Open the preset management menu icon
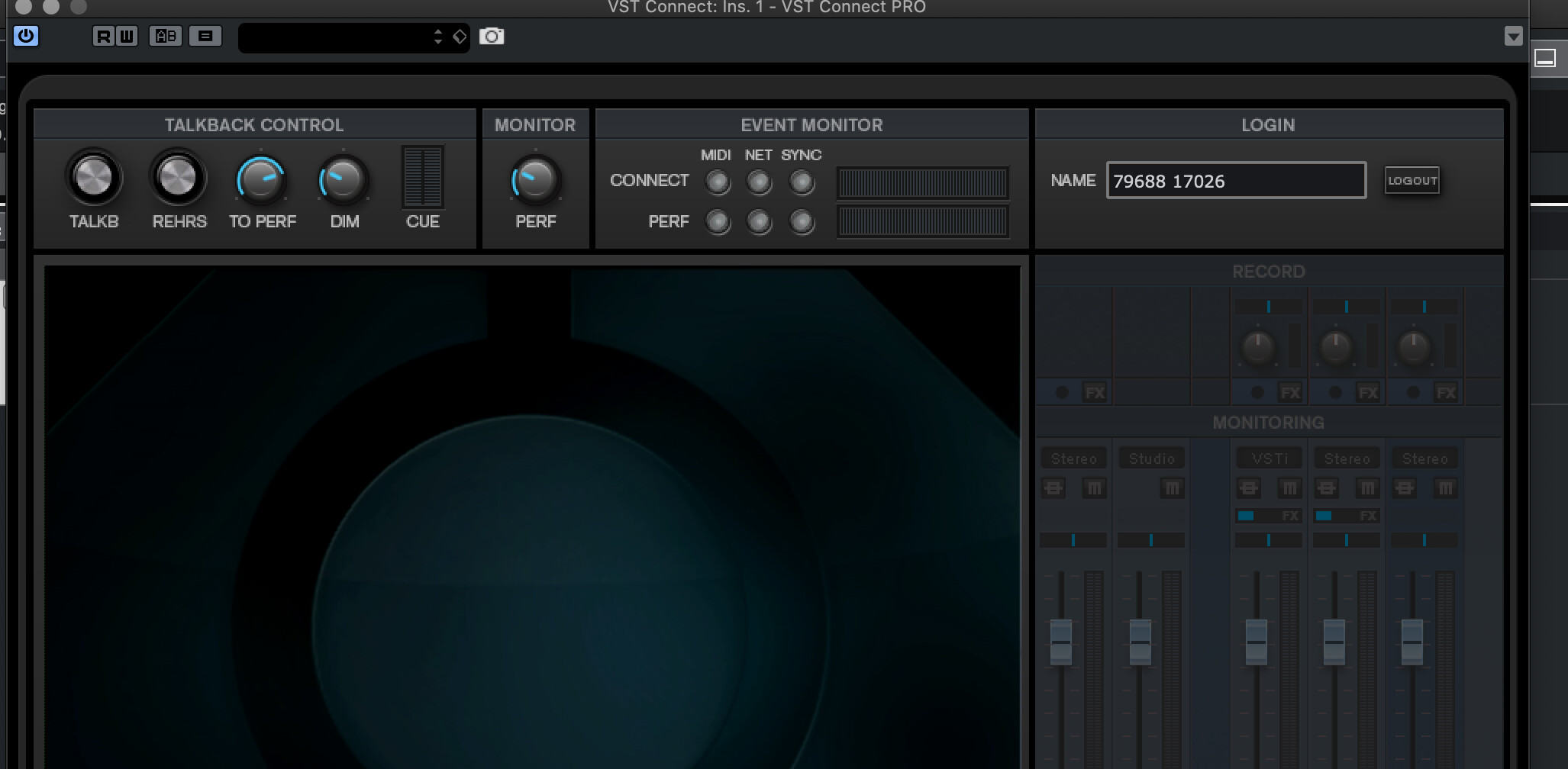The image size is (1568, 769). coord(205,36)
